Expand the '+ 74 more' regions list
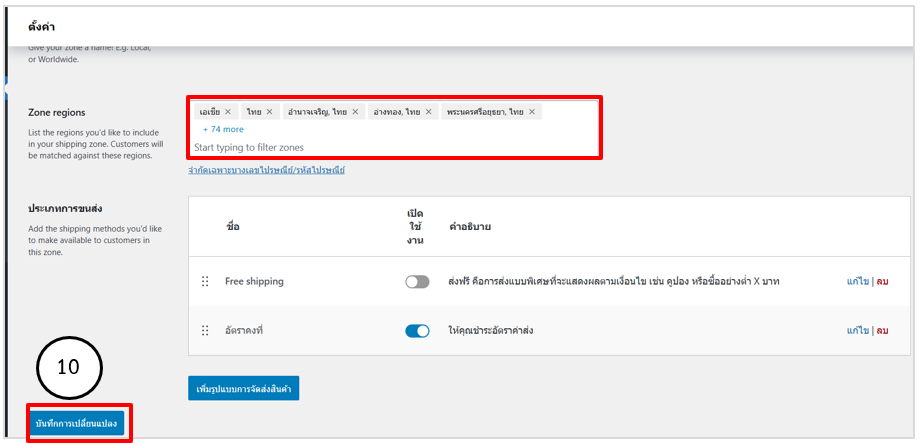The image size is (924, 444). (223, 129)
